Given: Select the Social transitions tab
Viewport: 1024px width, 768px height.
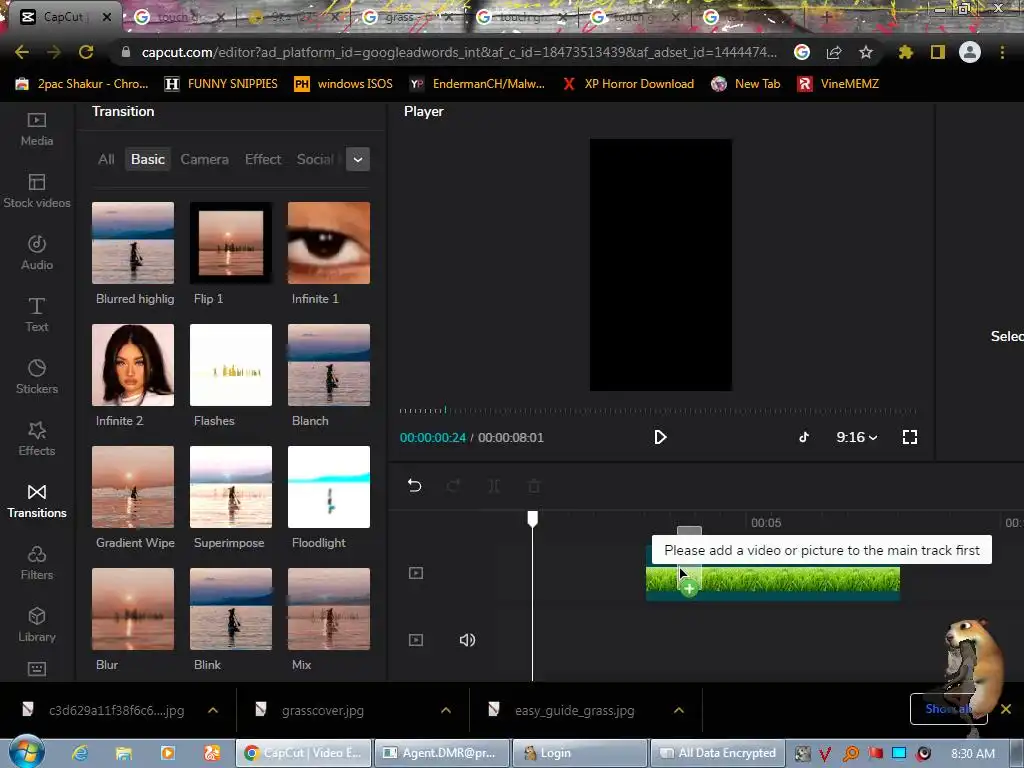Looking at the screenshot, I should point(315,159).
